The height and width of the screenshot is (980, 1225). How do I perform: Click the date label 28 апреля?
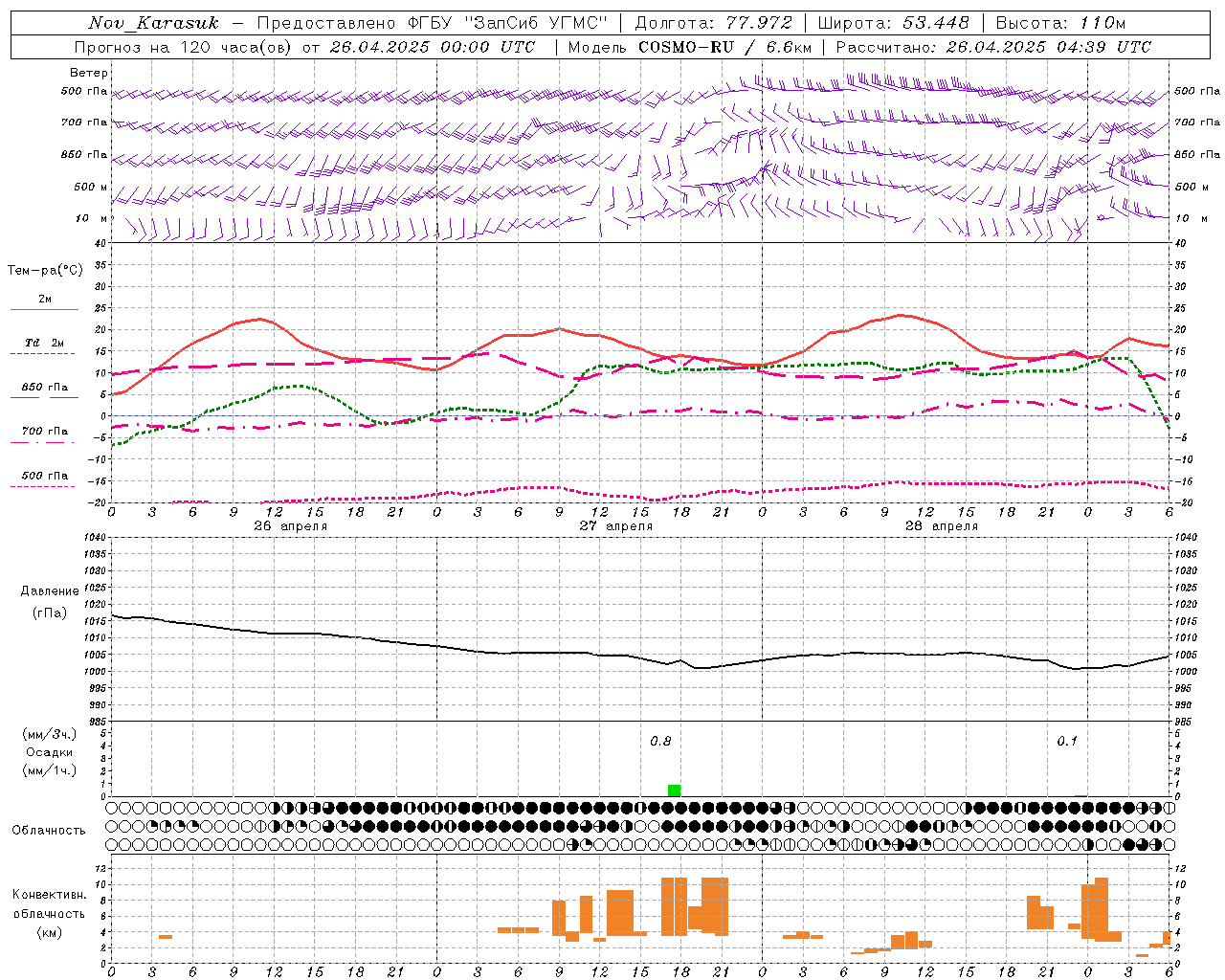click(x=942, y=526)
